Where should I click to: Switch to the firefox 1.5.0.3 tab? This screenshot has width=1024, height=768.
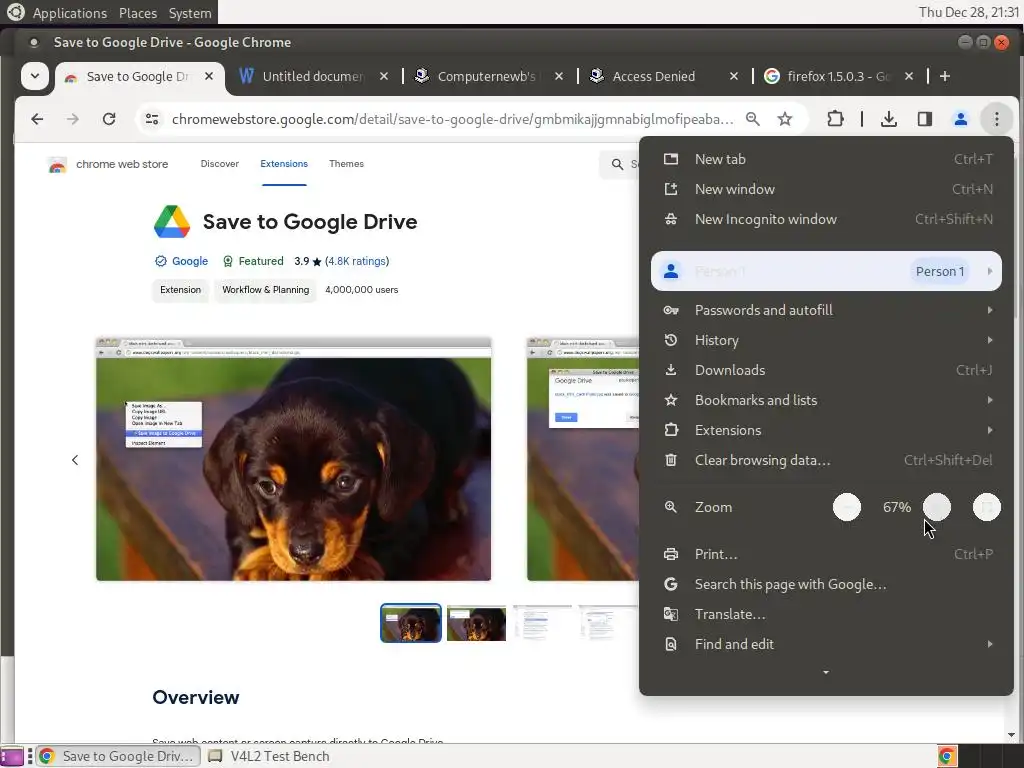point(837,76)
